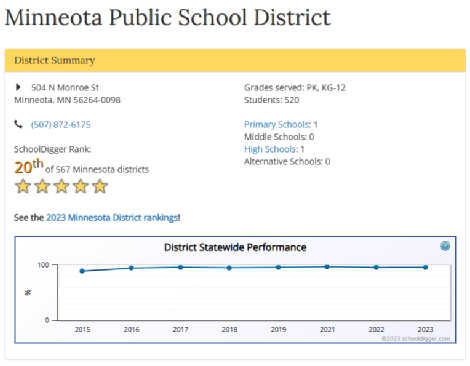Click the fifth gold rating star
470x366 pixels.
coord(100,186)
